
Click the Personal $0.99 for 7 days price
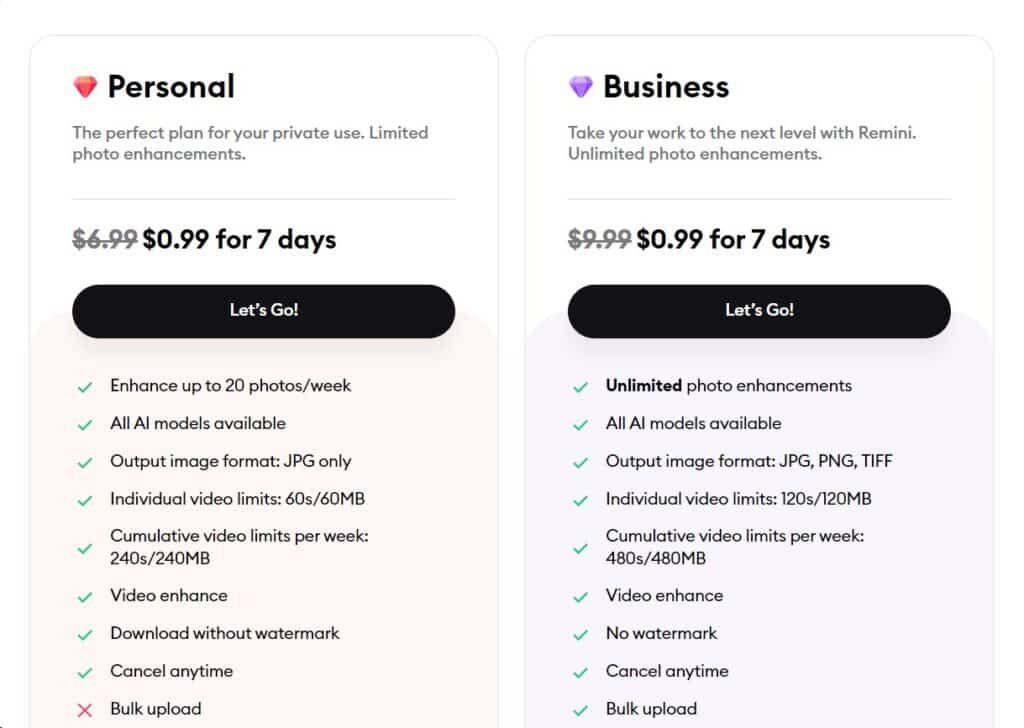pyautogui.click(x=239, y=240)
